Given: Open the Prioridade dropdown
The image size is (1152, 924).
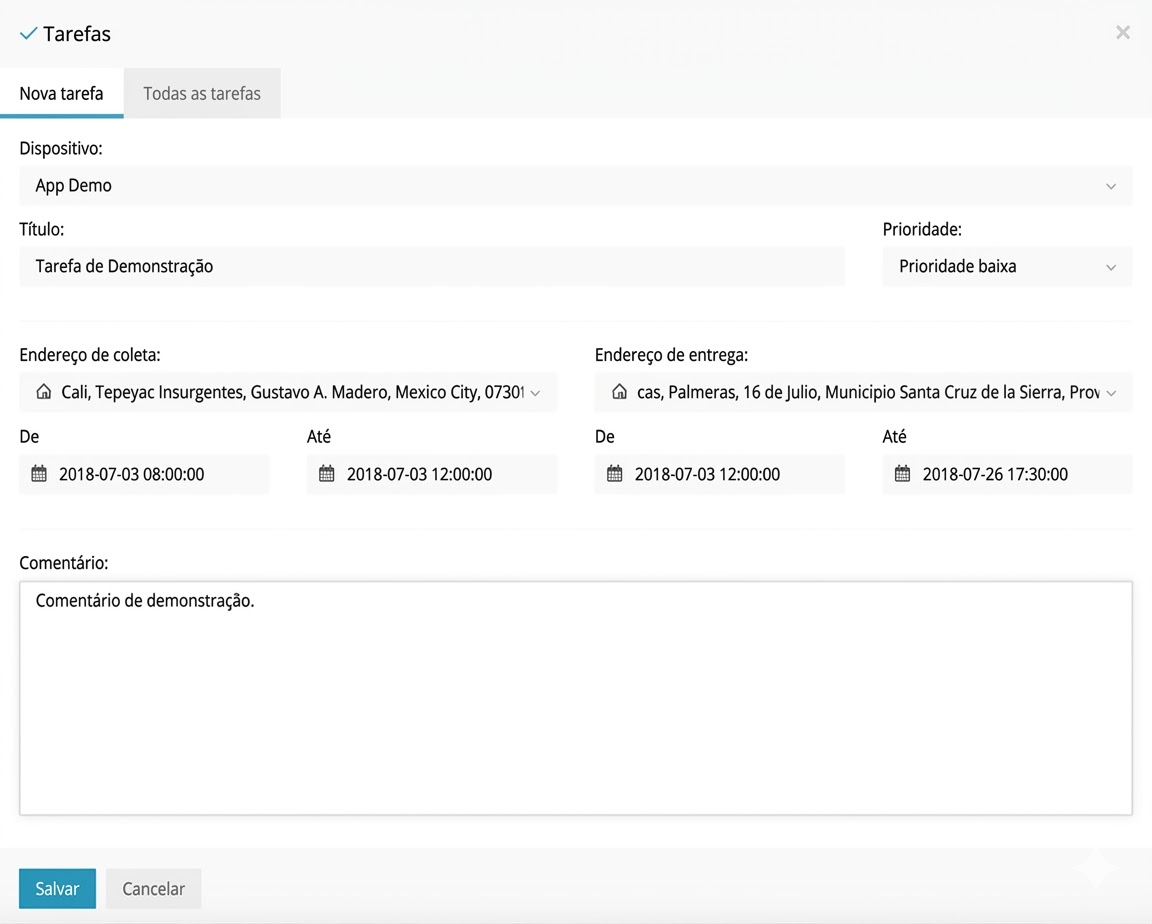Looking at the screenshot, I should (1110, 267).
